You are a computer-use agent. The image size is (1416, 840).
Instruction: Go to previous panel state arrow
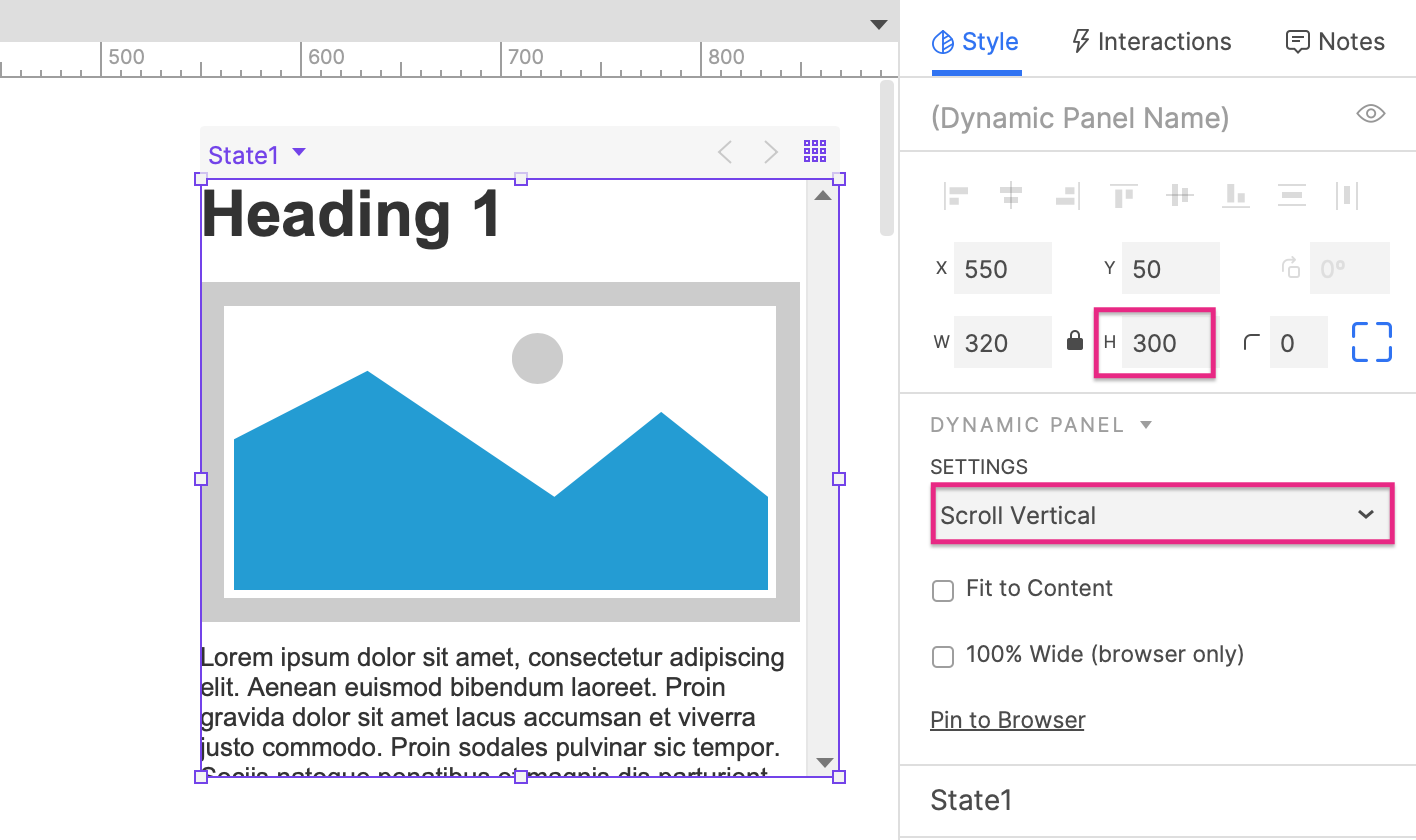(725, 152)
